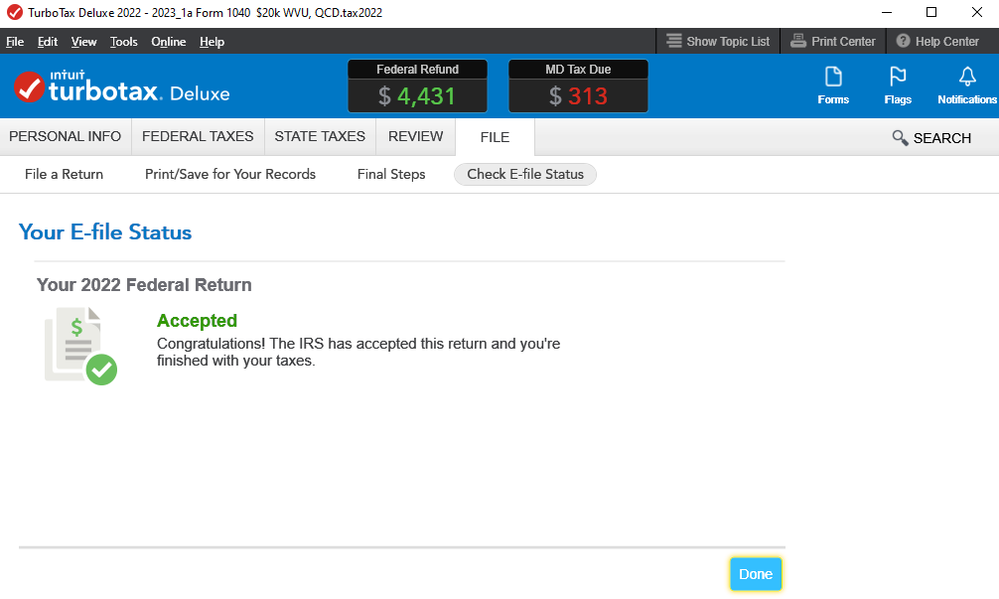
Task: Click the Your 2022 Federal Return heading
Action: [x=144, y=285]
